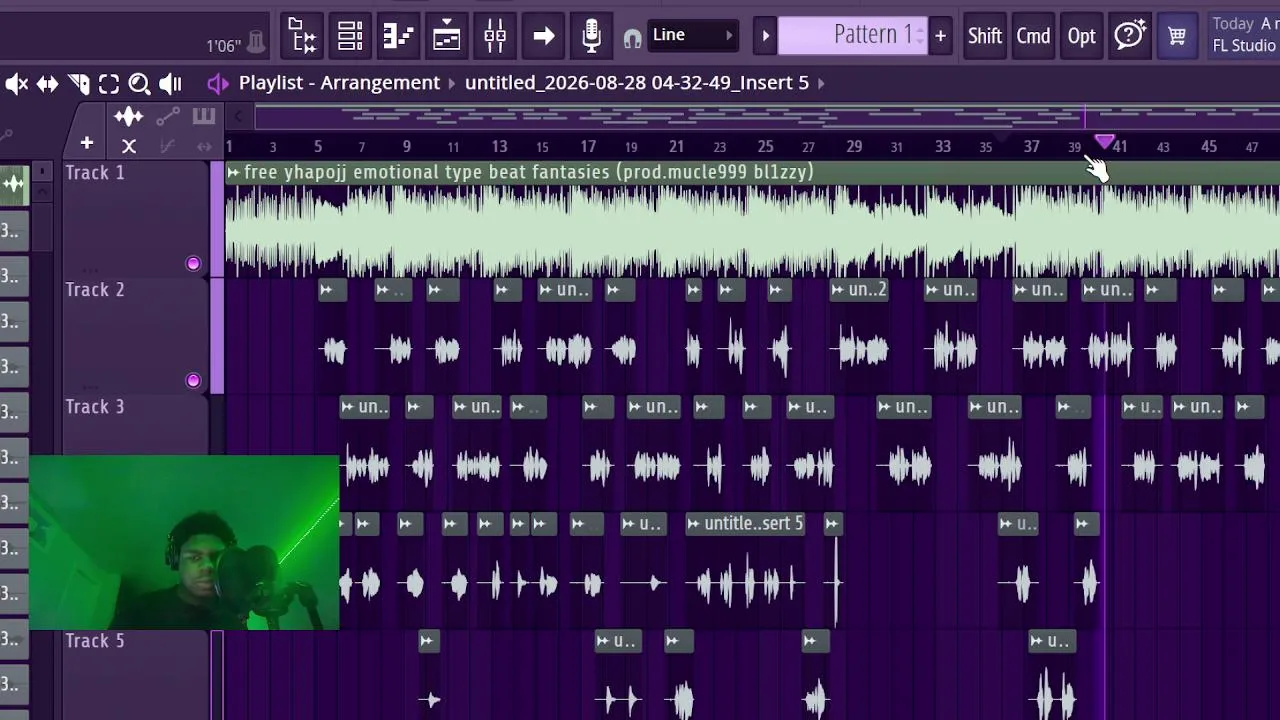Click the right arrow toolbar icon
The height and width of the screenshot is (720, 1280).
[x=543, y=36]
